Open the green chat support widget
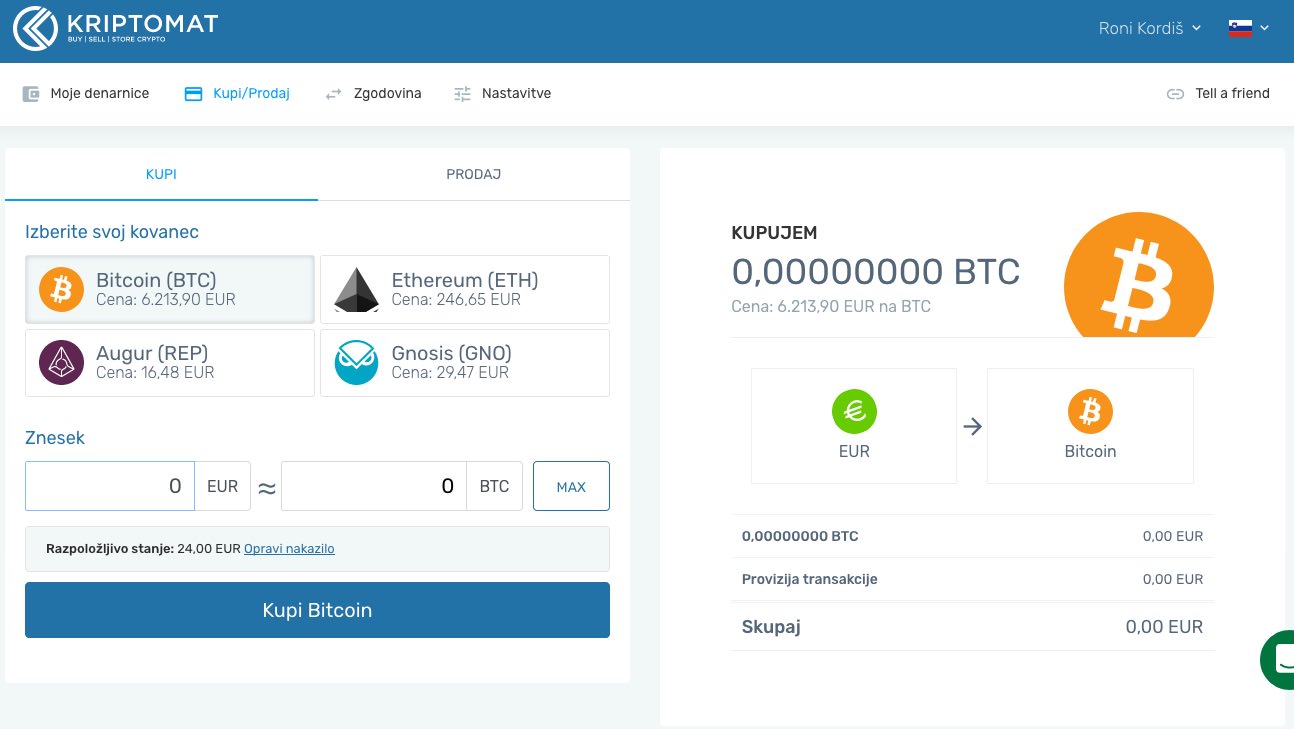1294x729 pixels. [x=1278, y=659]
